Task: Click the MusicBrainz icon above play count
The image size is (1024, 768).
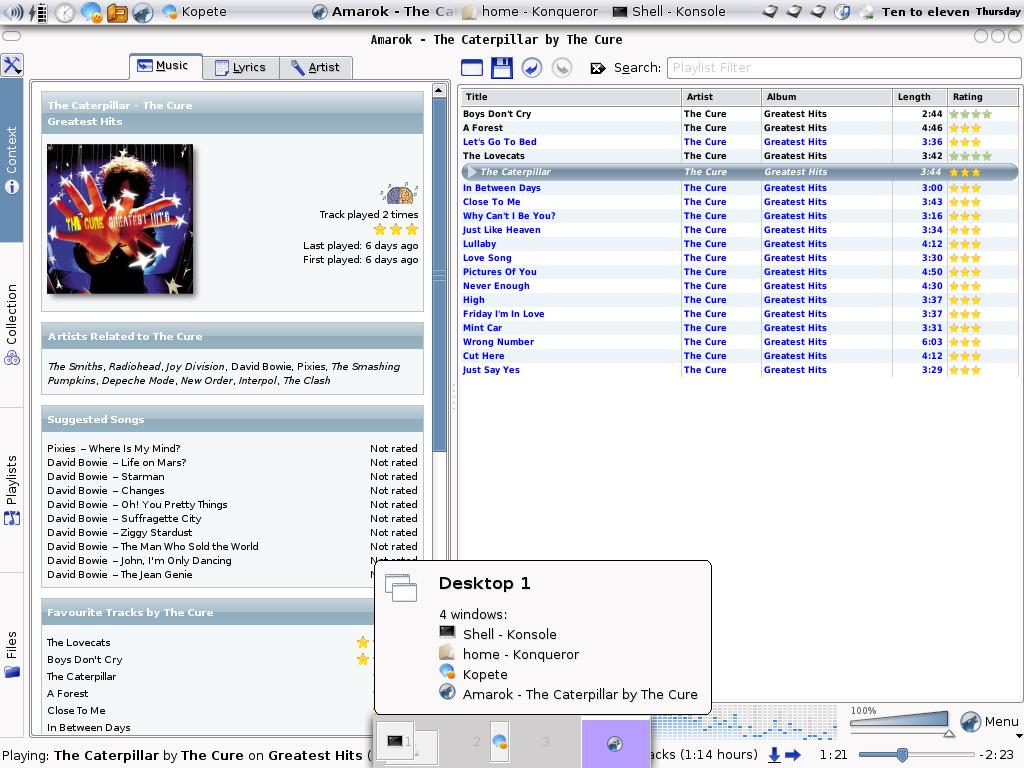Action: [399, 193]
